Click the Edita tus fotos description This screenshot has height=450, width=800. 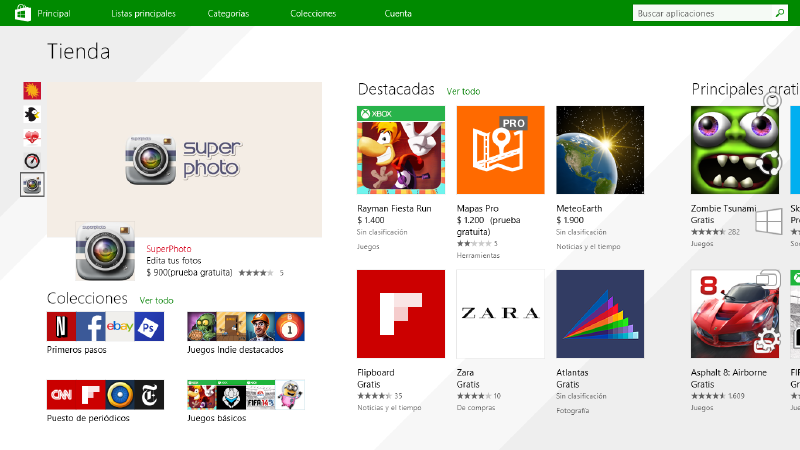174,261
